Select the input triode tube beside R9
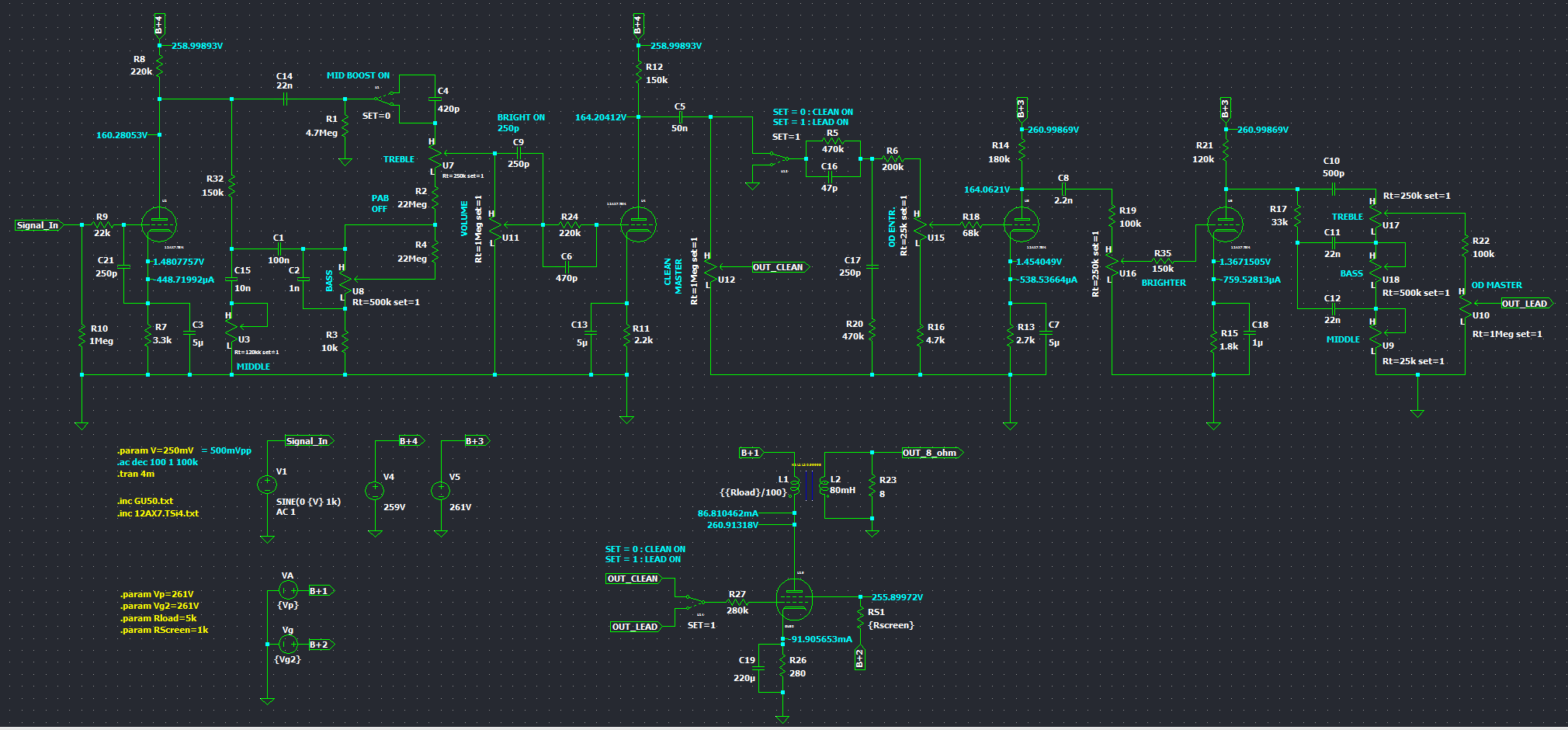 (159, 225)
